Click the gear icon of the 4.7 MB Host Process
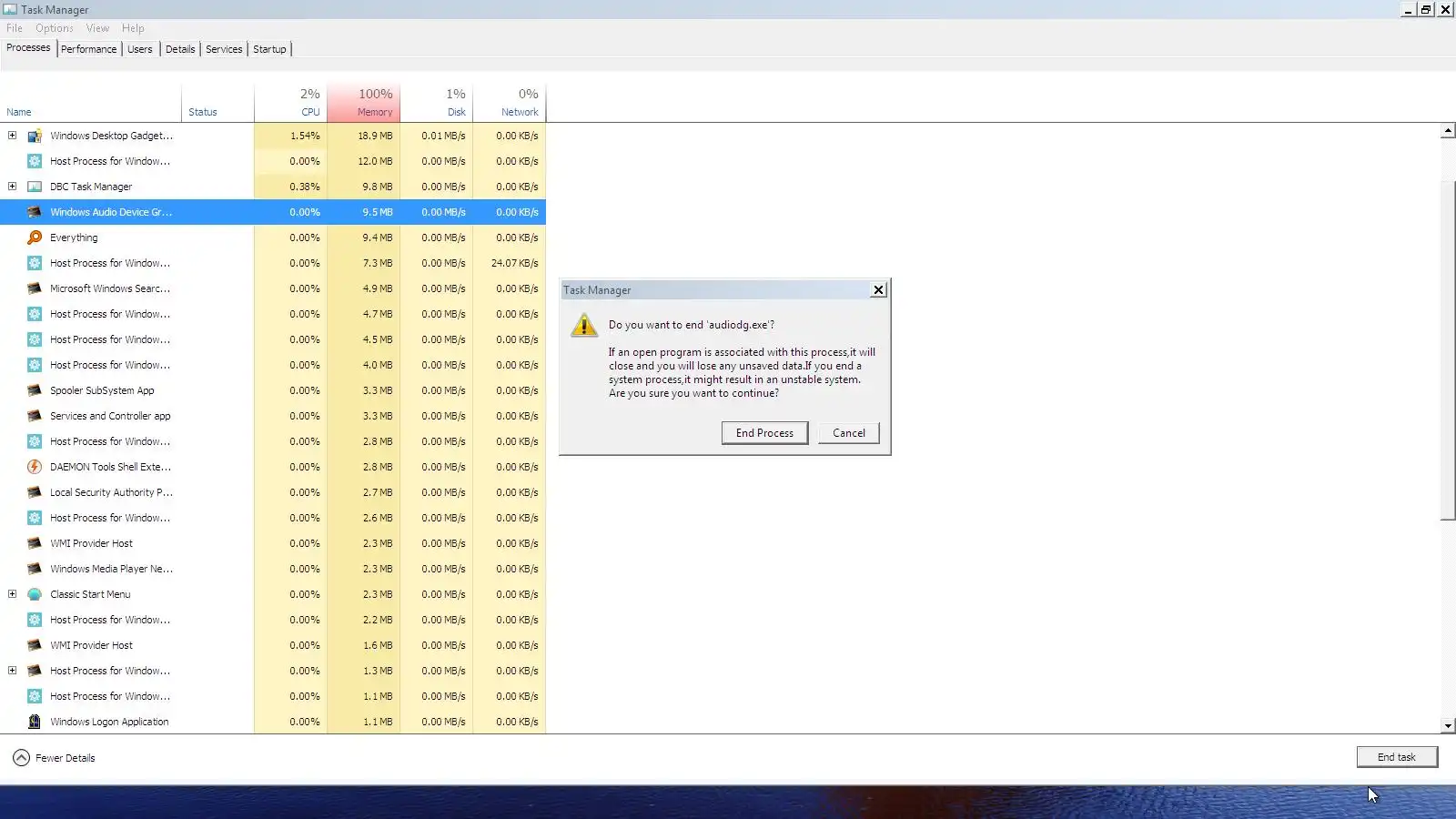This screenshot has height=819, width=1456. pos(35,314)
